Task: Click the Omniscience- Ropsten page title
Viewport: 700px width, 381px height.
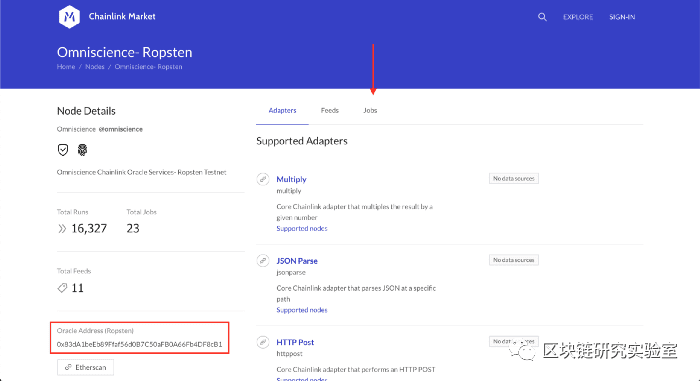Action: point(125,52)
